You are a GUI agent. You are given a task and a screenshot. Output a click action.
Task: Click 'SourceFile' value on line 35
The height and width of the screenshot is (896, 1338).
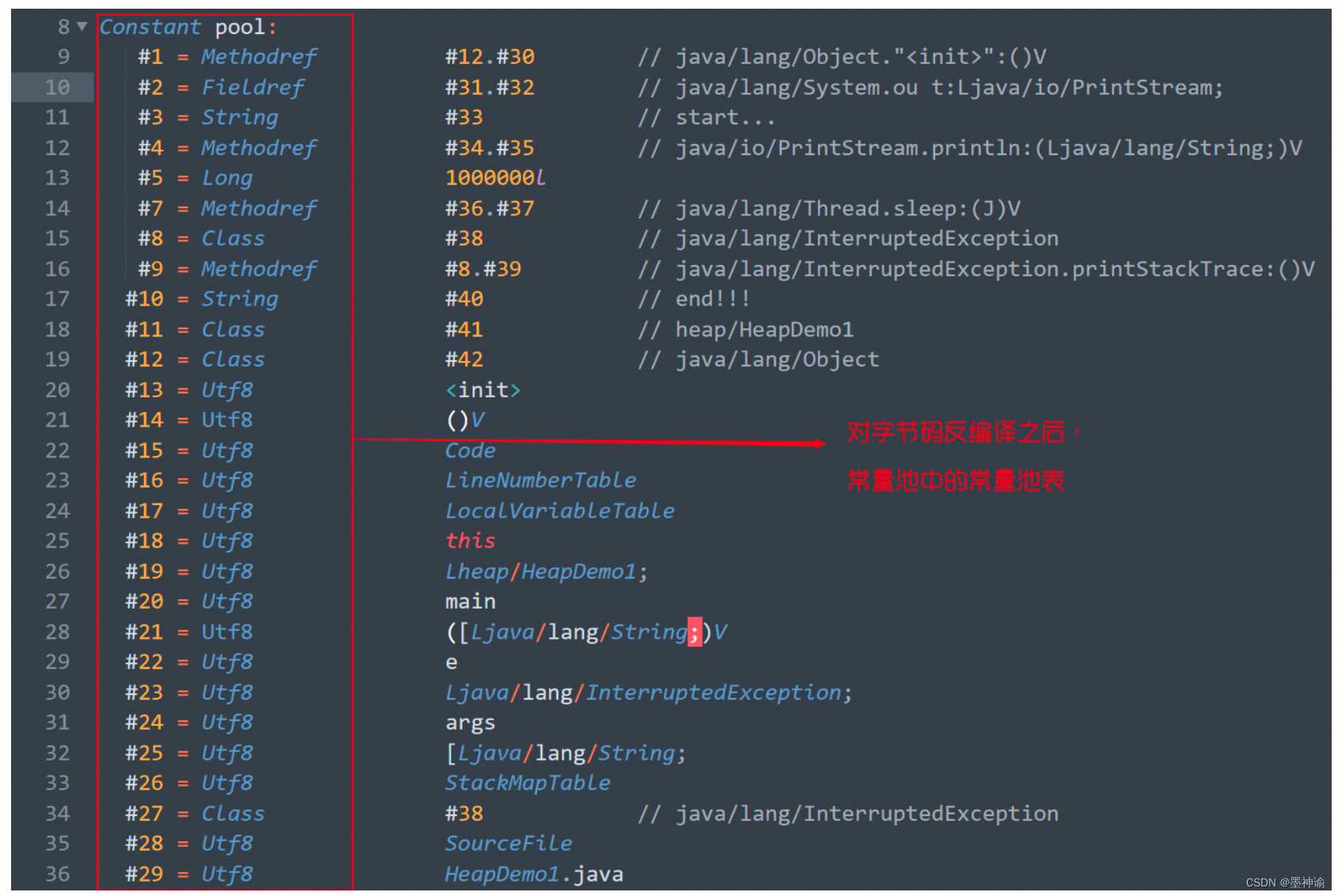[508, 843]
